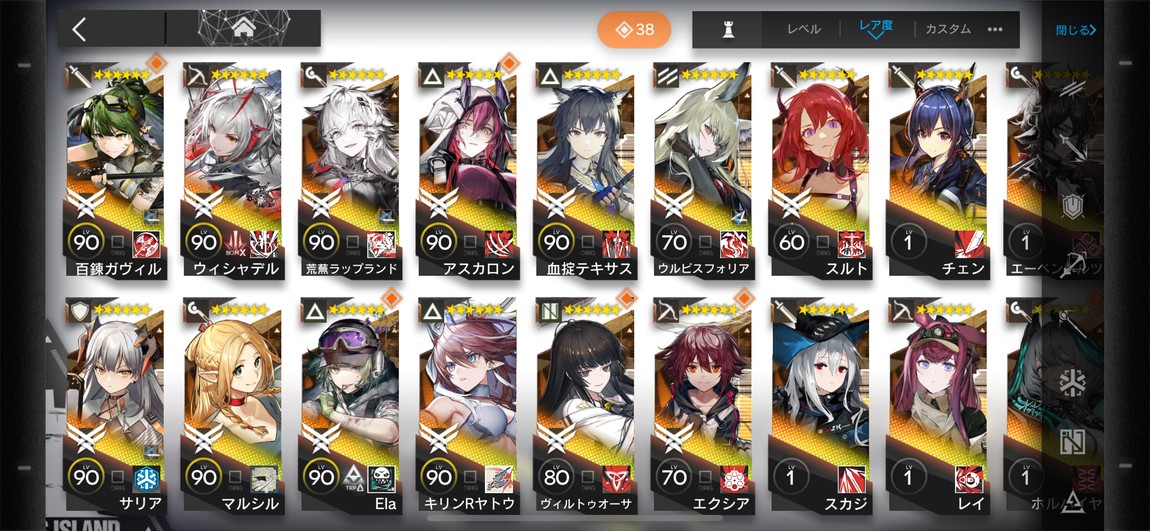1150x531 pixels.
Task: Open the three-dots more options menu
Action: (x=995, y=29)
